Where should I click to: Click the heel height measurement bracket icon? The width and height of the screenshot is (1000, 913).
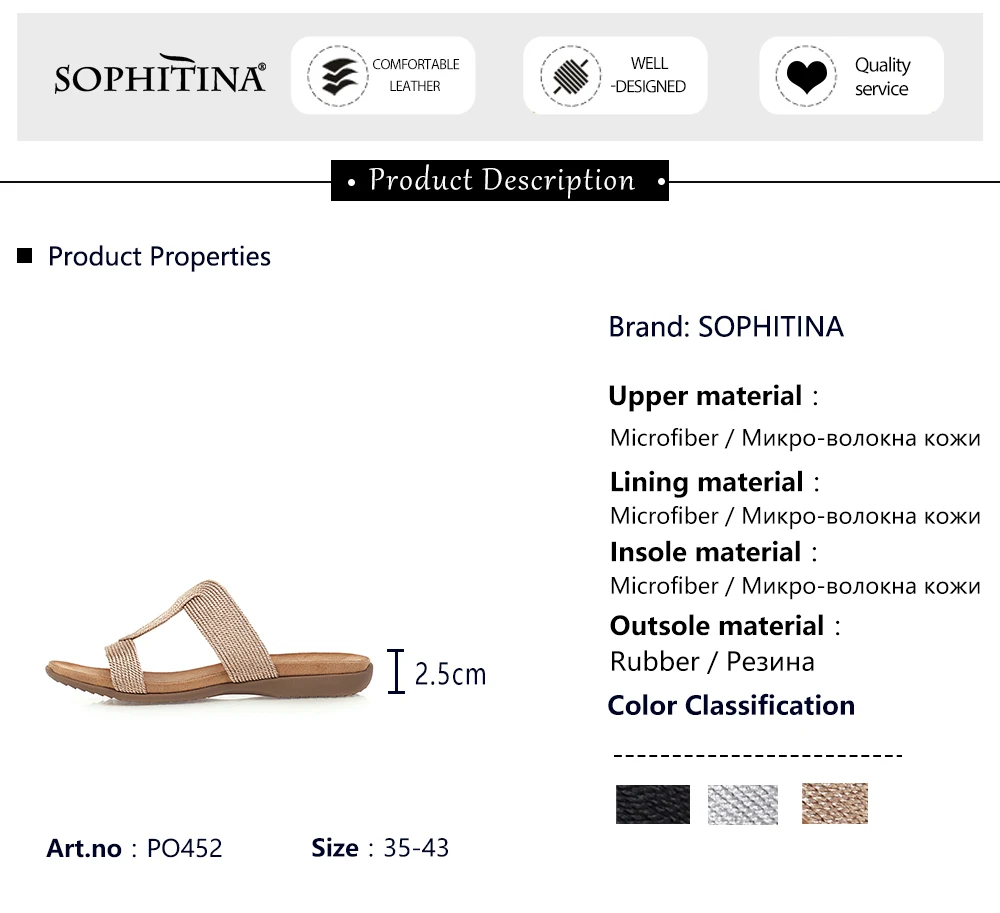[396, 671]
